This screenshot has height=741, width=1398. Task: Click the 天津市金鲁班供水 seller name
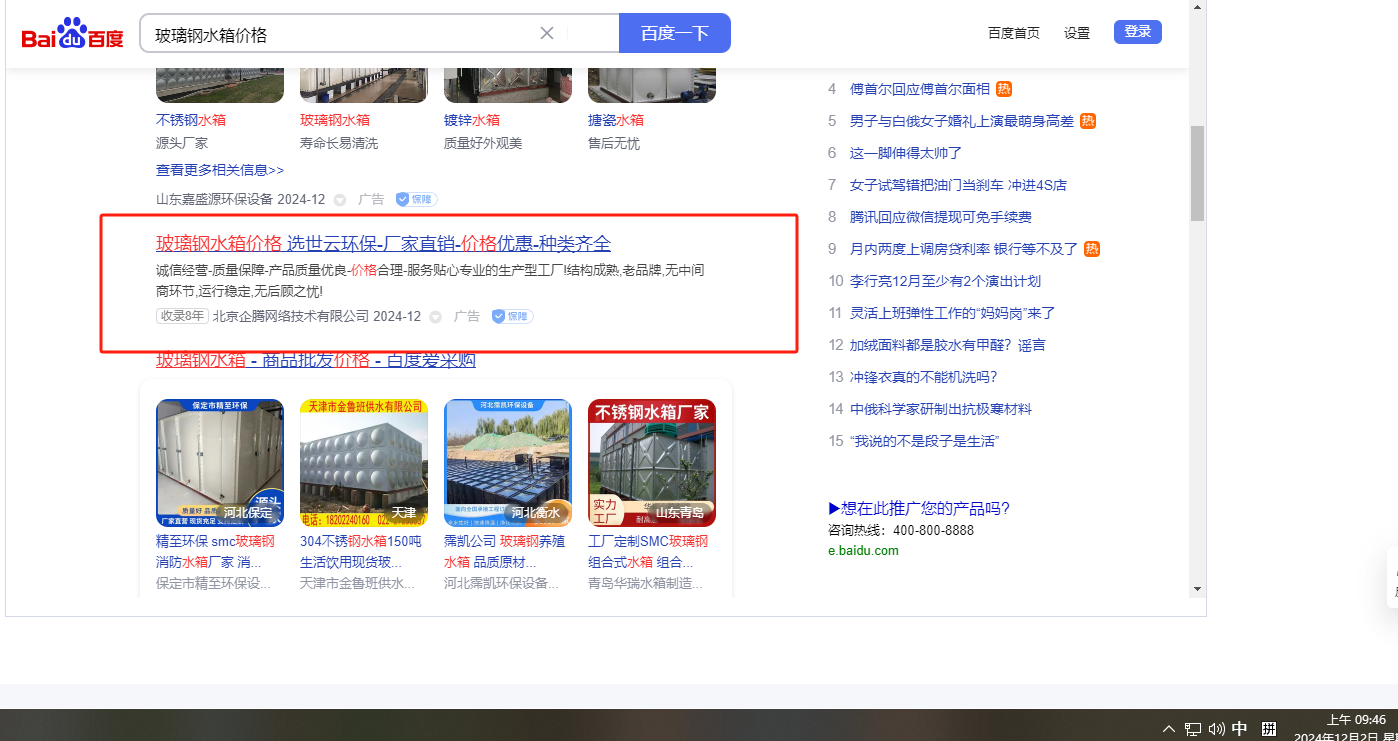(x=357, y=583)
